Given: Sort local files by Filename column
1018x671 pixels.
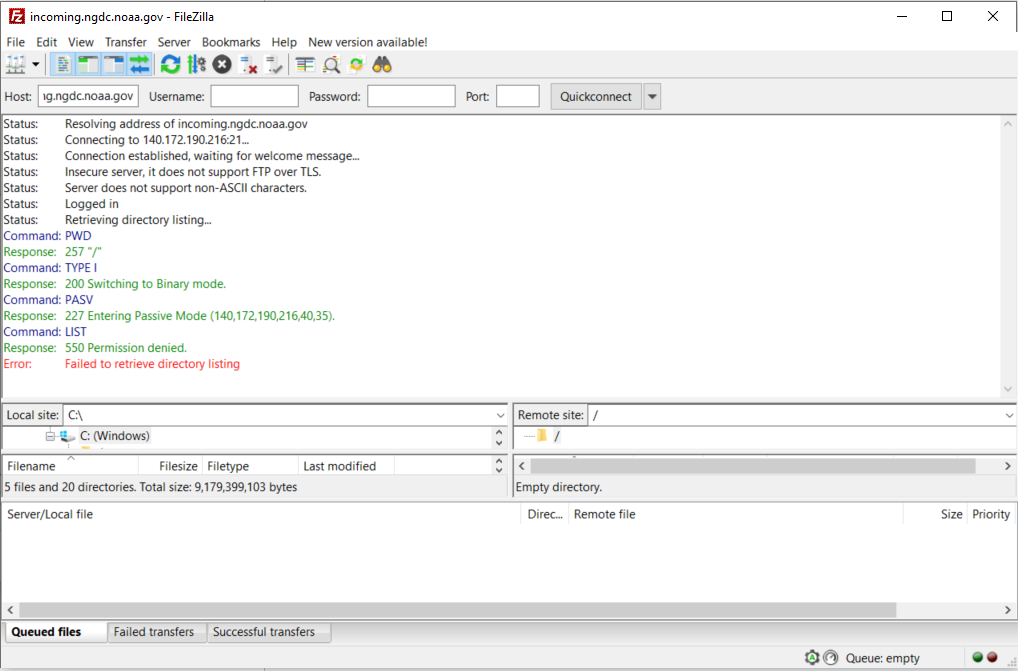Looking at the screenshot, I should (x=70, y=466).
